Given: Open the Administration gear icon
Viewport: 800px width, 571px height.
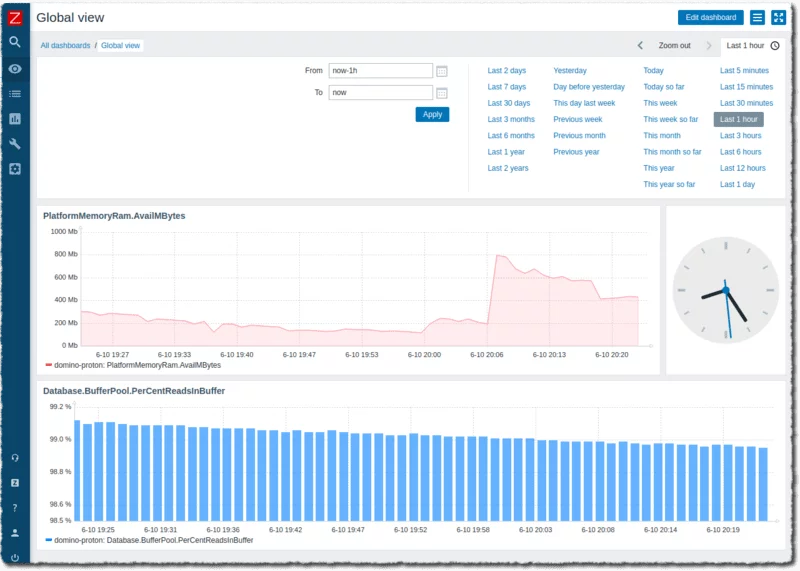Looking at the screenshot, I should tap(15, 169).
